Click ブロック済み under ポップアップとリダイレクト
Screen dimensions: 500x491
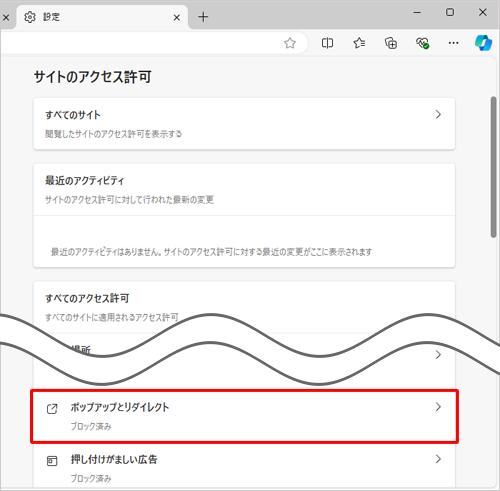pos(91,426)
